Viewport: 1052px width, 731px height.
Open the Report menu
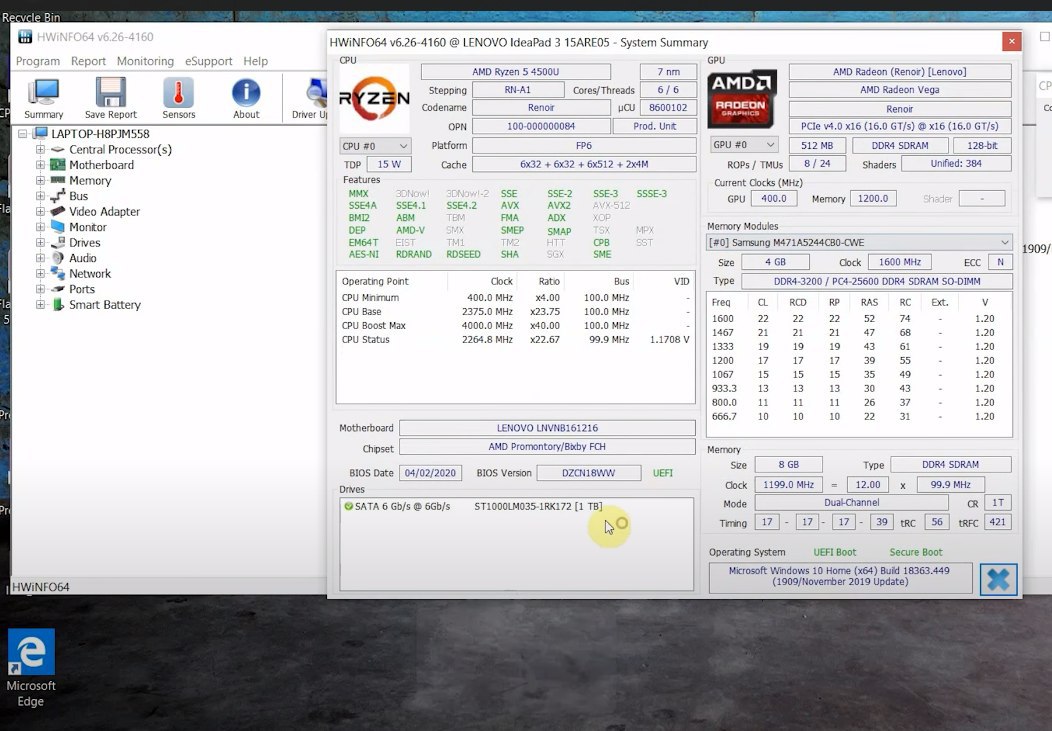pyautogui.click(x=89, y=61)
